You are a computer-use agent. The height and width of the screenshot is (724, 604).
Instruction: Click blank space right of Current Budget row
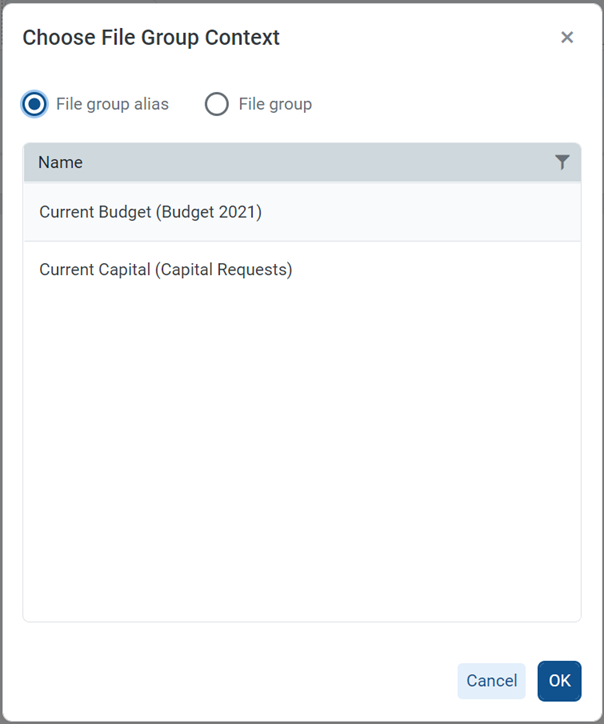click(x=420, y=212)
